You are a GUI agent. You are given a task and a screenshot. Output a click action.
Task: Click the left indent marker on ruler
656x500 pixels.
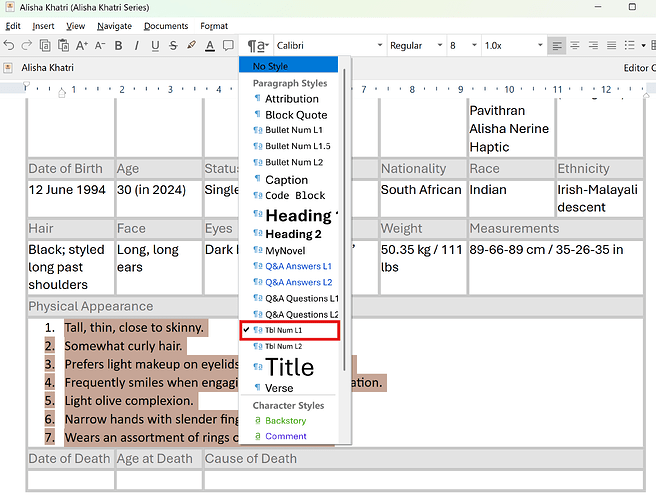62,93
